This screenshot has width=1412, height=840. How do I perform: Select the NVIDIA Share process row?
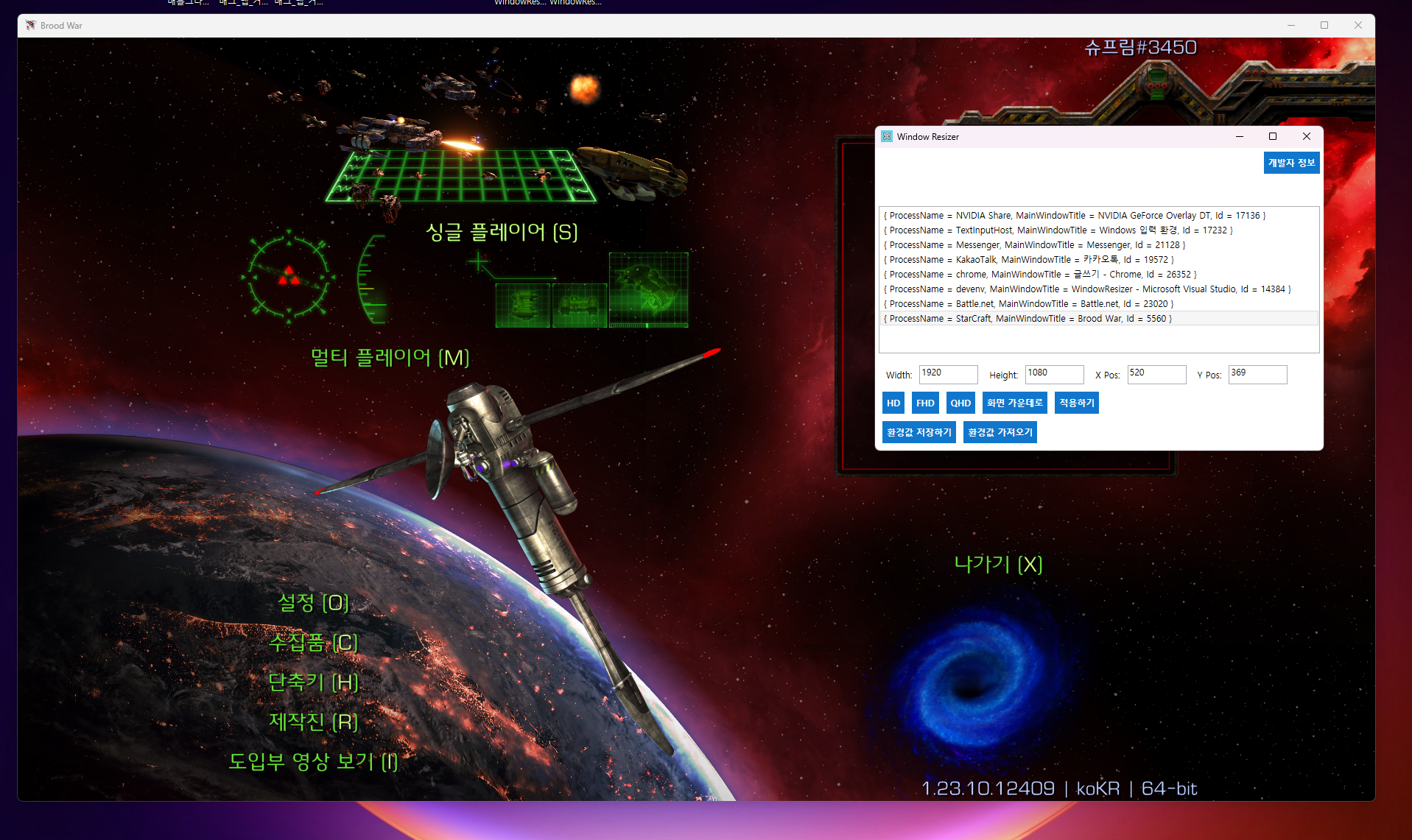(x=1099, y=216)
